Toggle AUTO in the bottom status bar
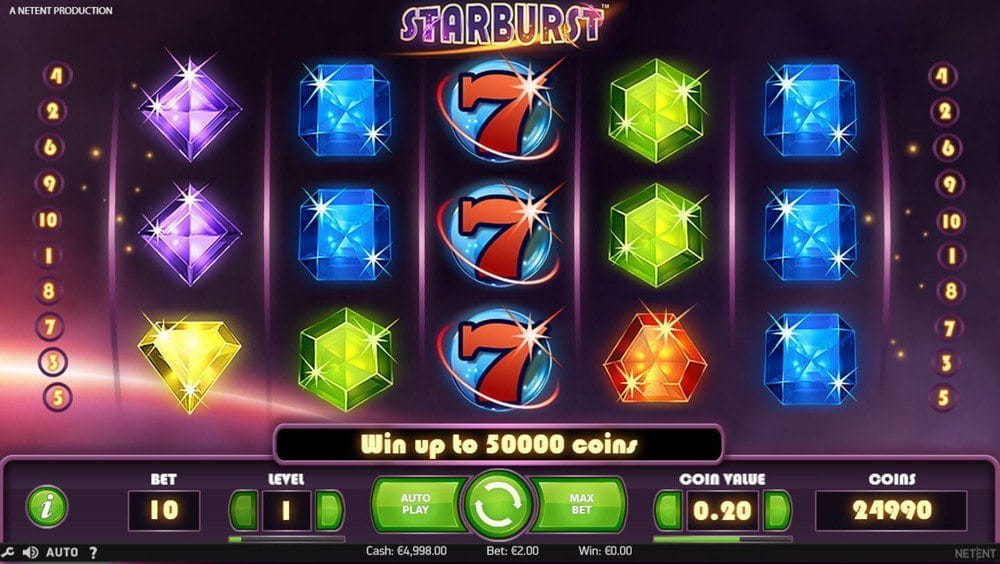This screenshot has width=1000, height=564. (x=62, y=552)
